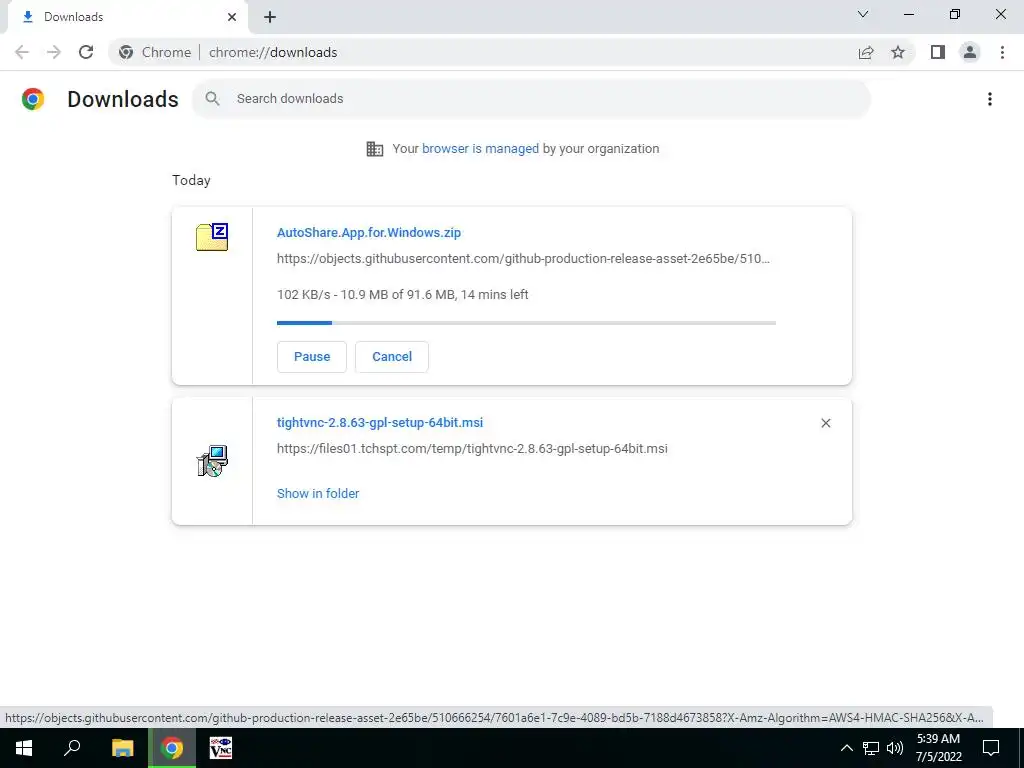Screen dimensions: 1024x768
Task: Open Chrome's three-dot menu
Action: (x=1002, y=52)
